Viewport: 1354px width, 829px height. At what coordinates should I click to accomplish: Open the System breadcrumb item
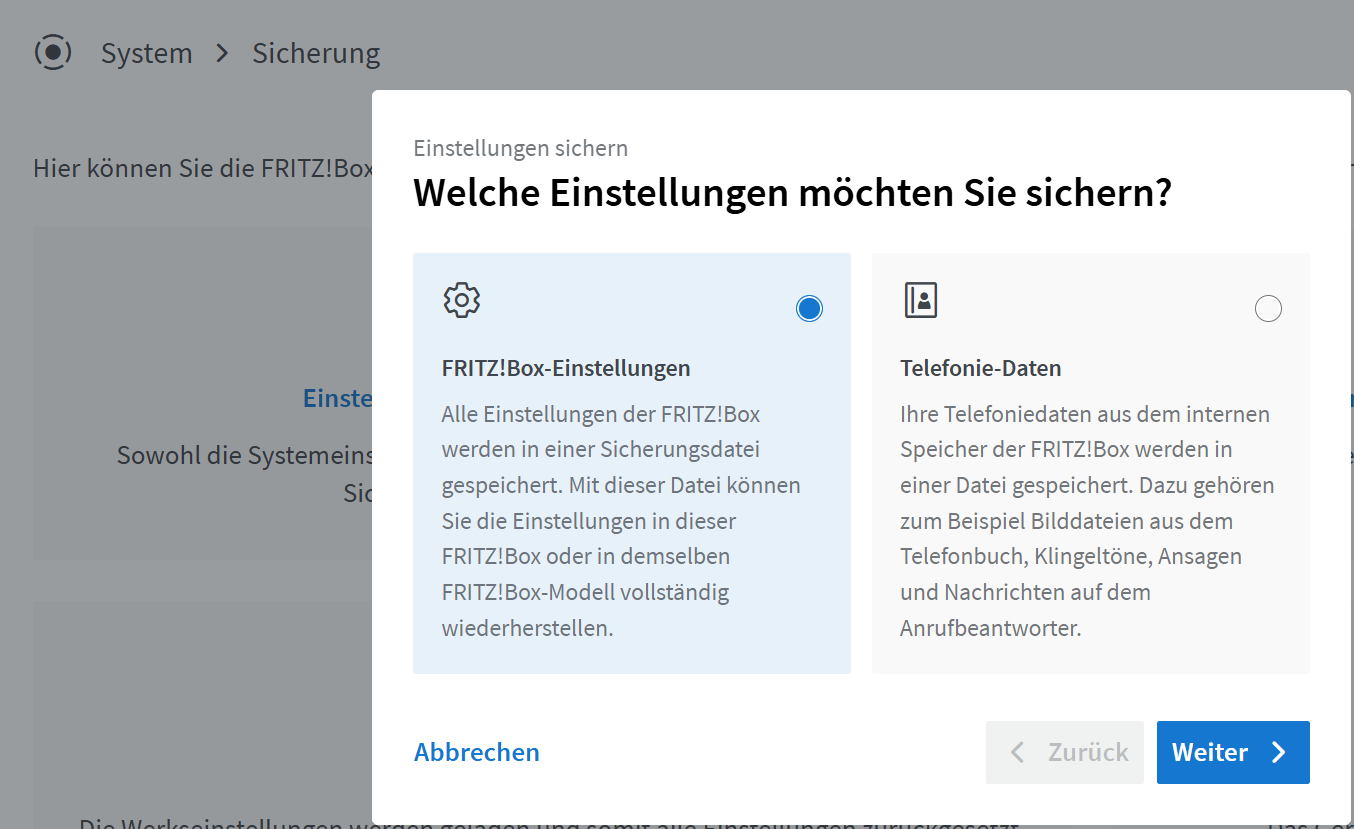146,53
